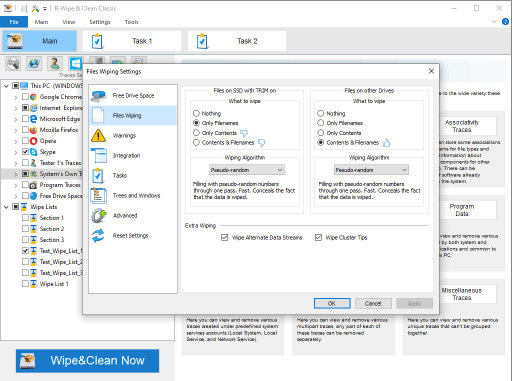This screenshot has width=512, height=381.
Task: Start Wipe&Clean Now
Action: (87, 361)
